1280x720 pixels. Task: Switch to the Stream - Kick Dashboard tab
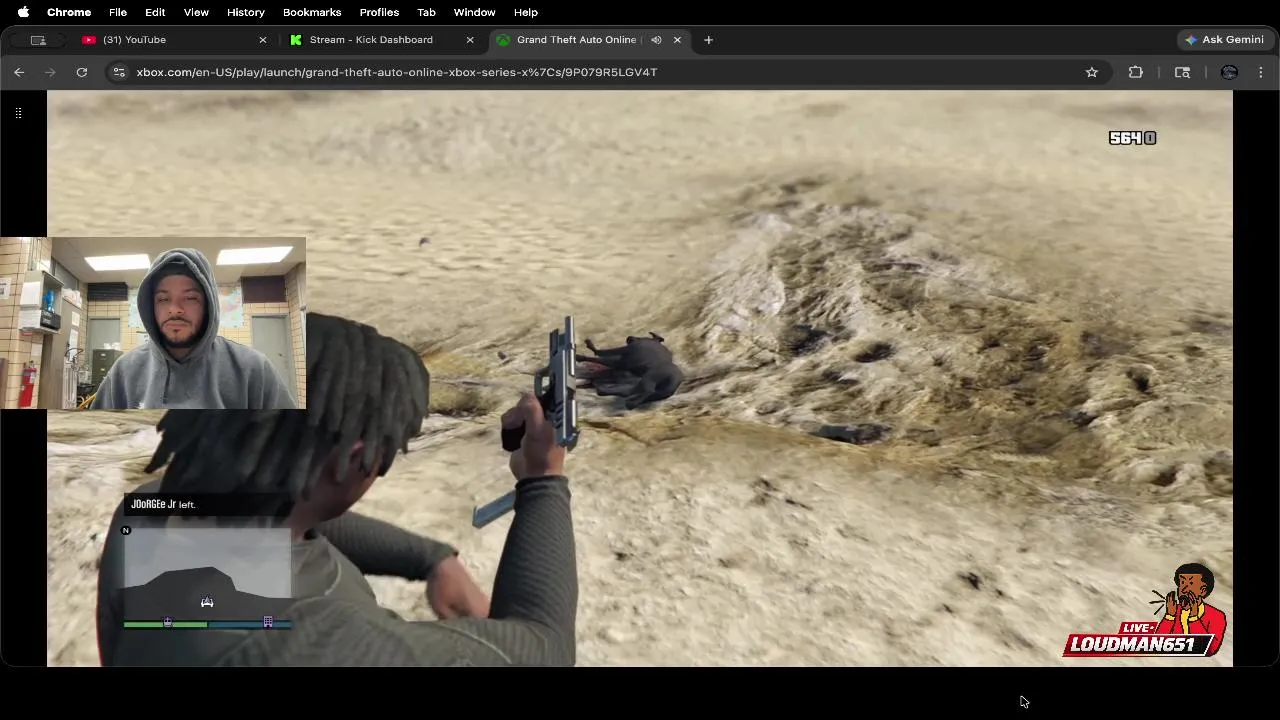tap(382, 40)
